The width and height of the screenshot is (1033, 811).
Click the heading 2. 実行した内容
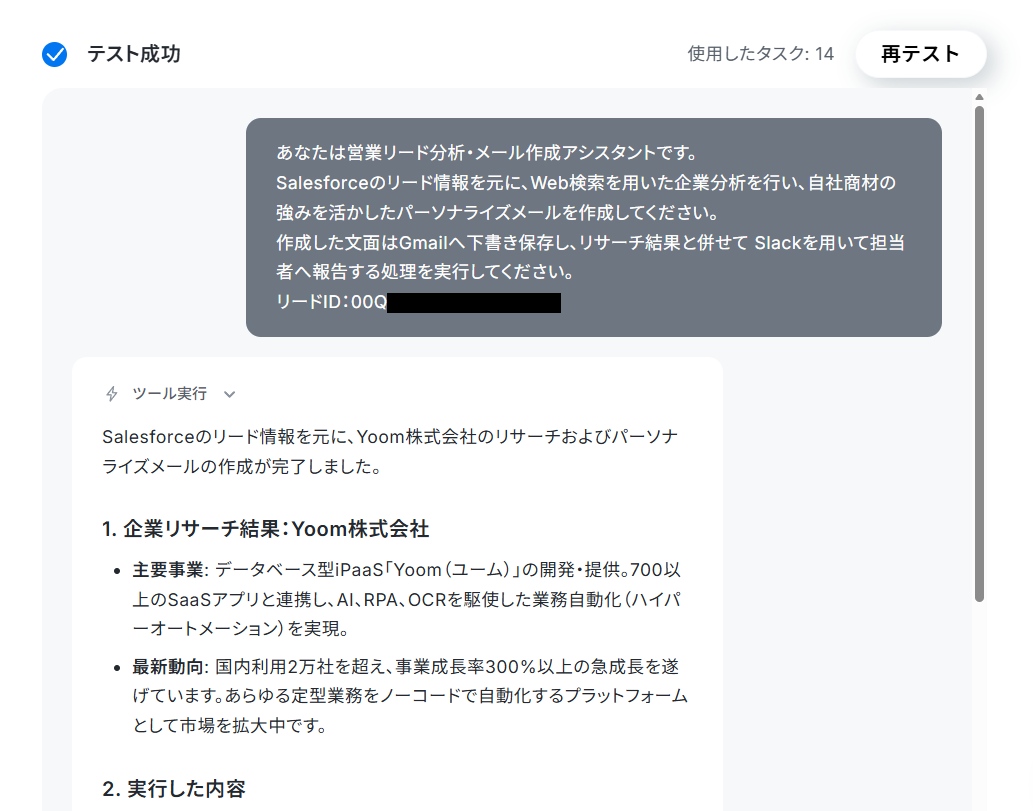pos(174,789)
